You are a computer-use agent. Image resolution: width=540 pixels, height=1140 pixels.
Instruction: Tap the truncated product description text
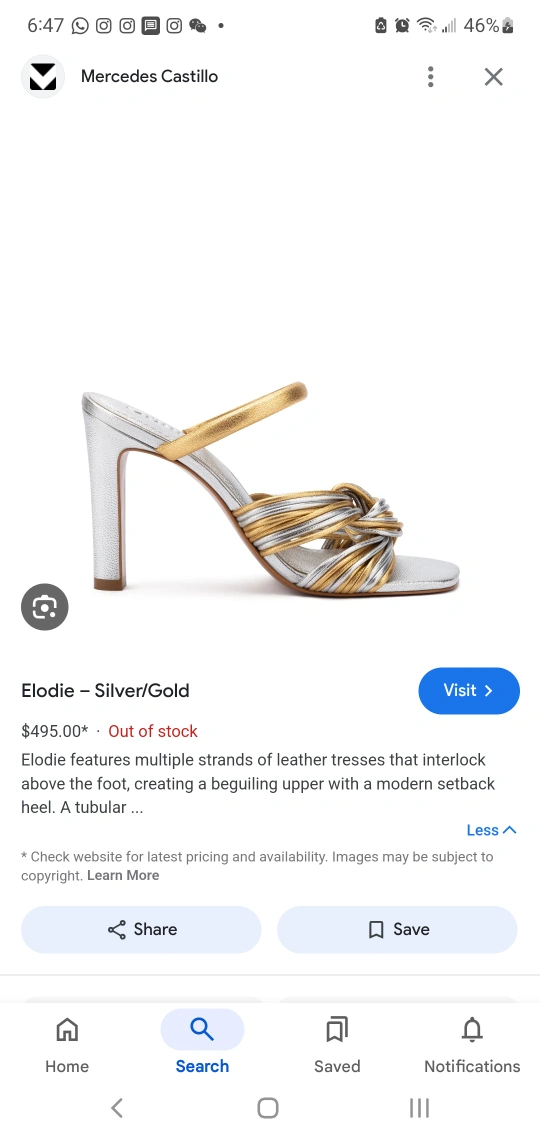point(258,784)
